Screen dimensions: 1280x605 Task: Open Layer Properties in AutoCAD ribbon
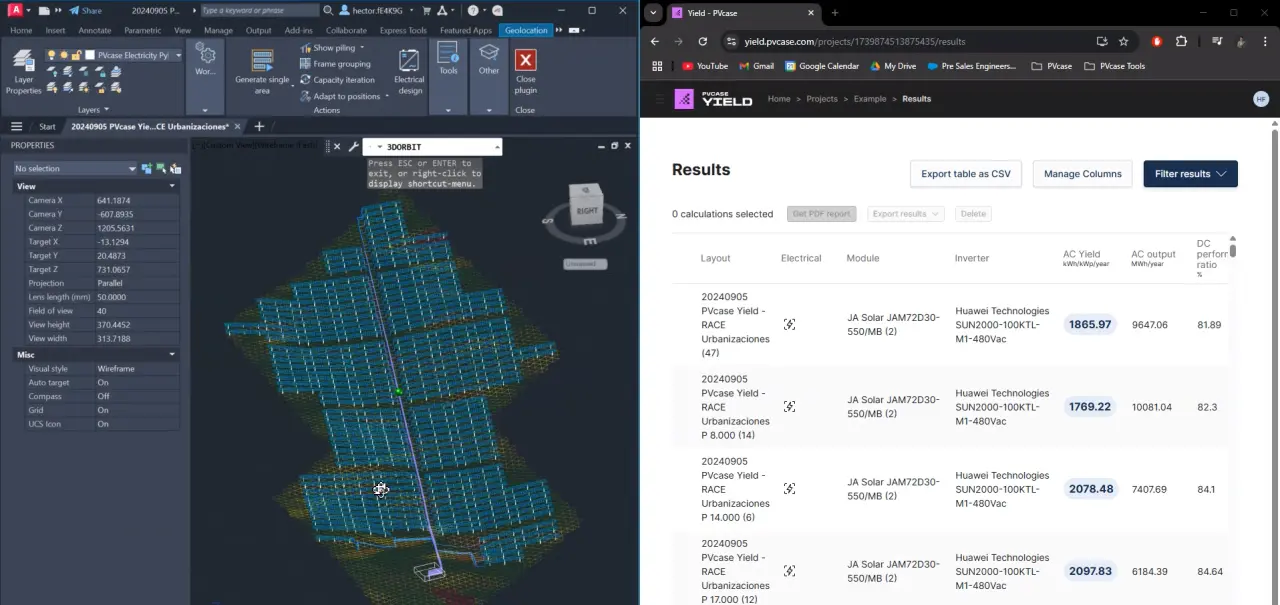click(x=23, y=71)
